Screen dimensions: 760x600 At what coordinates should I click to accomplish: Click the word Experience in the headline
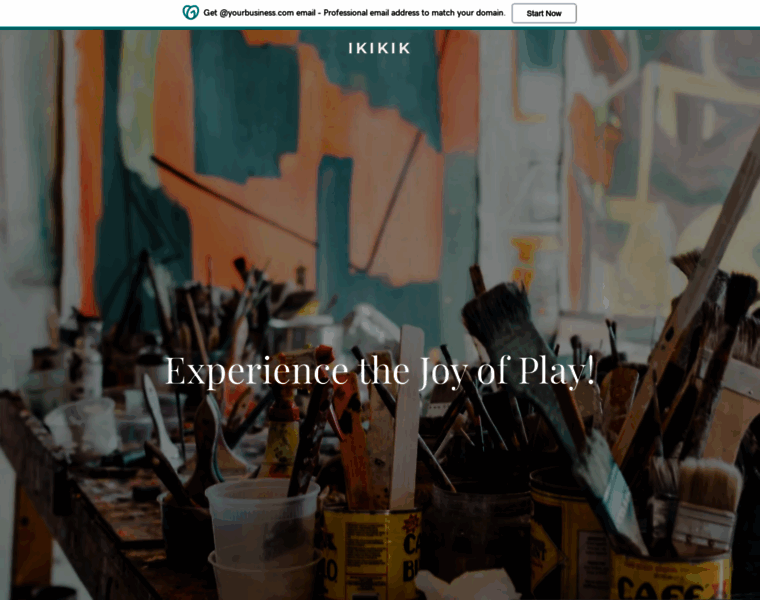(257, 371)
